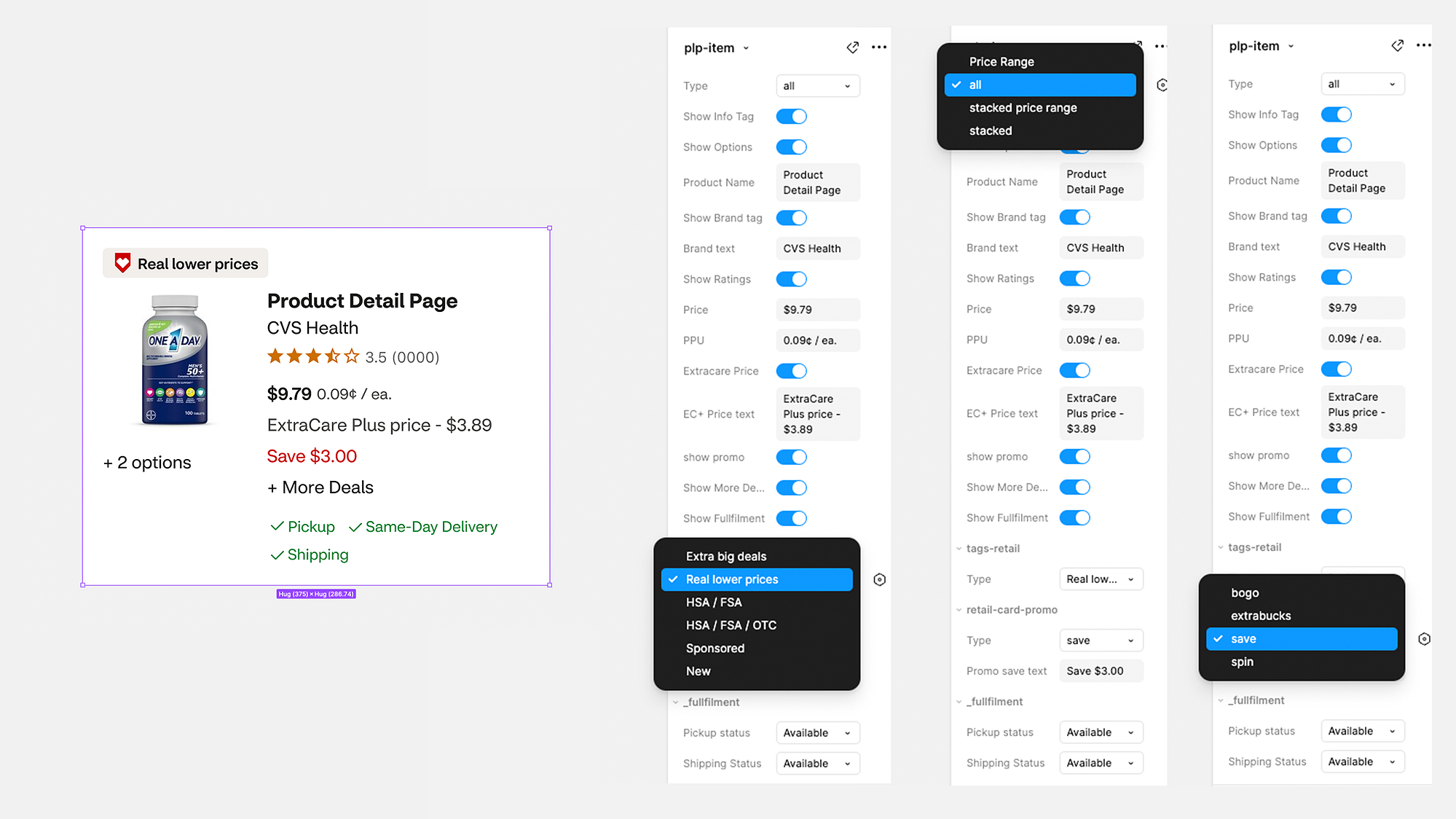
Task: Edit Brand text field in left panel
Action: 818,248
